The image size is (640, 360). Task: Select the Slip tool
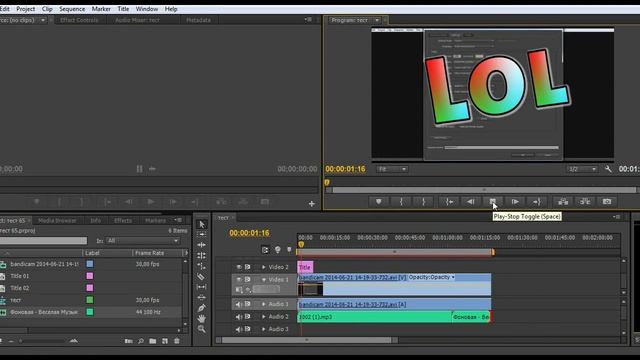click(201, 287)
